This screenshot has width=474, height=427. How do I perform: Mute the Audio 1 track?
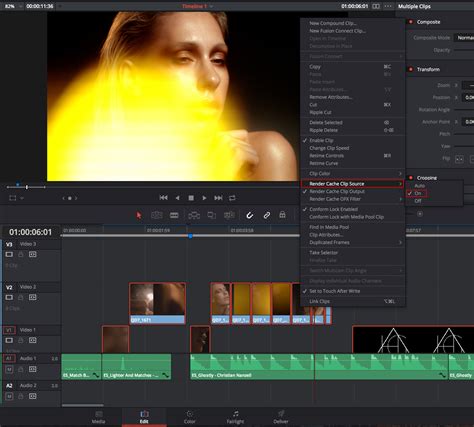click(x=9, y=369)
